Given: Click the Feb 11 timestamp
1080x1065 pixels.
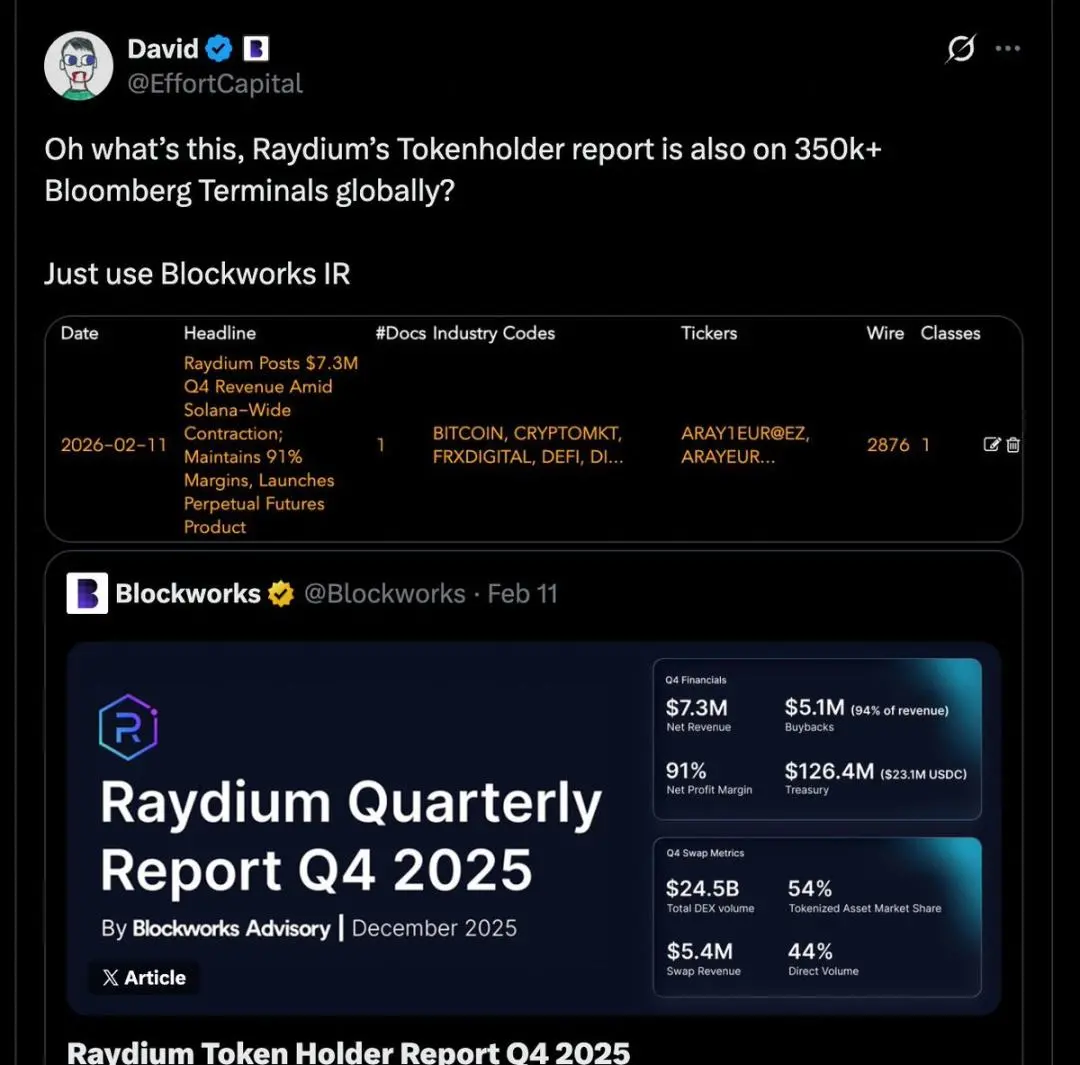Looking at the screenshot, I should [x=522, y=594].
